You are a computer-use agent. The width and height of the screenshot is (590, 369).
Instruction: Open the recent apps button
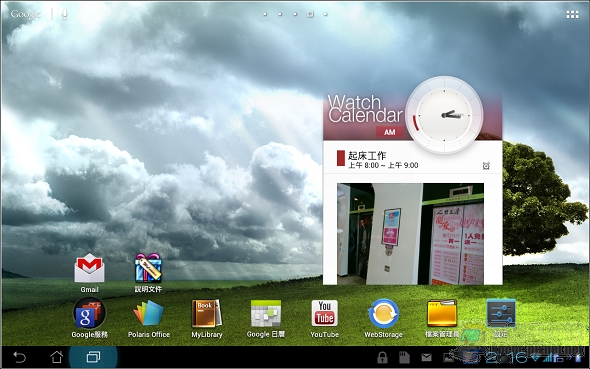(x=93, y=357)
